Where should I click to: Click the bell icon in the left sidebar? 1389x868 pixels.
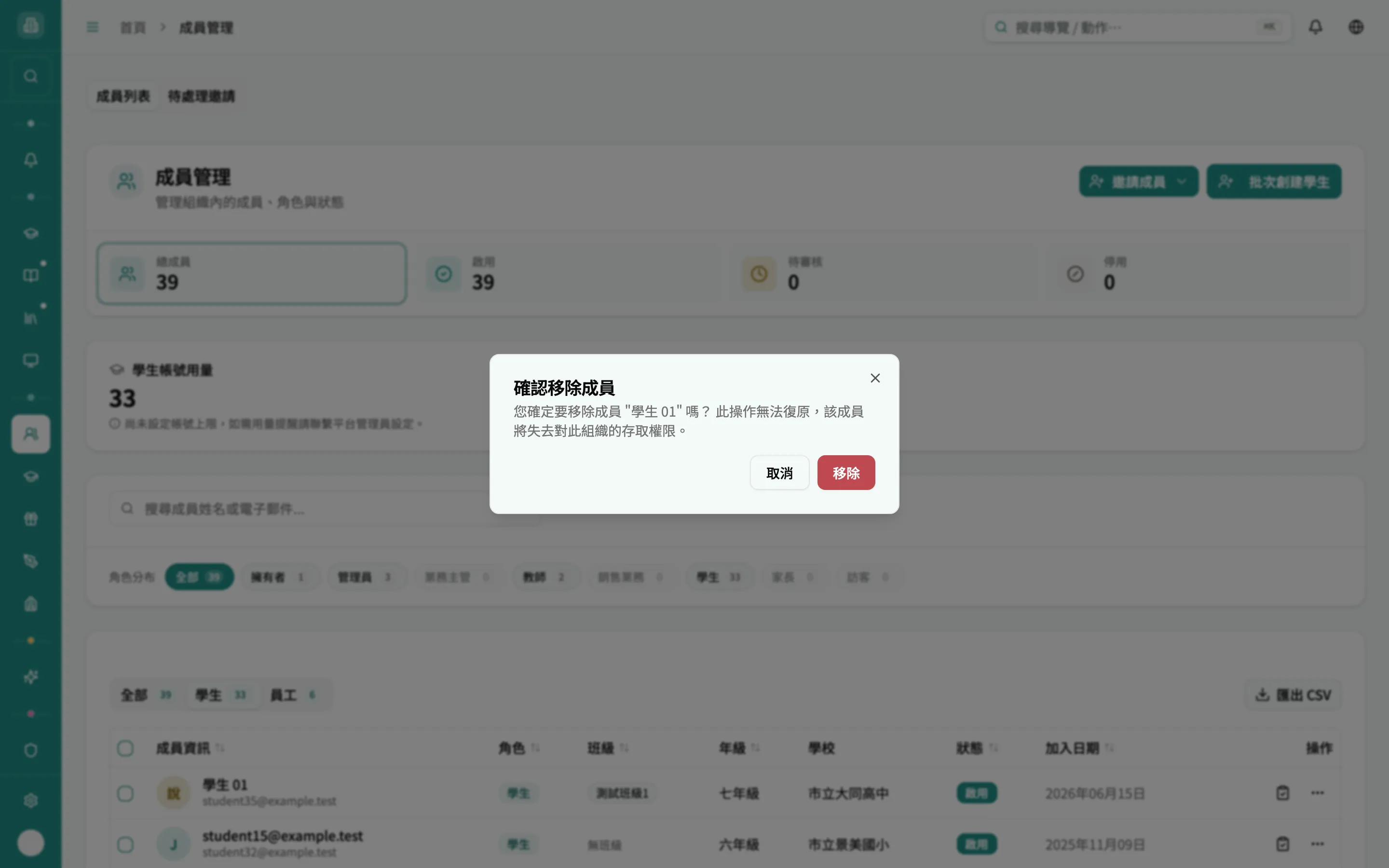click(x=30, y=160)
